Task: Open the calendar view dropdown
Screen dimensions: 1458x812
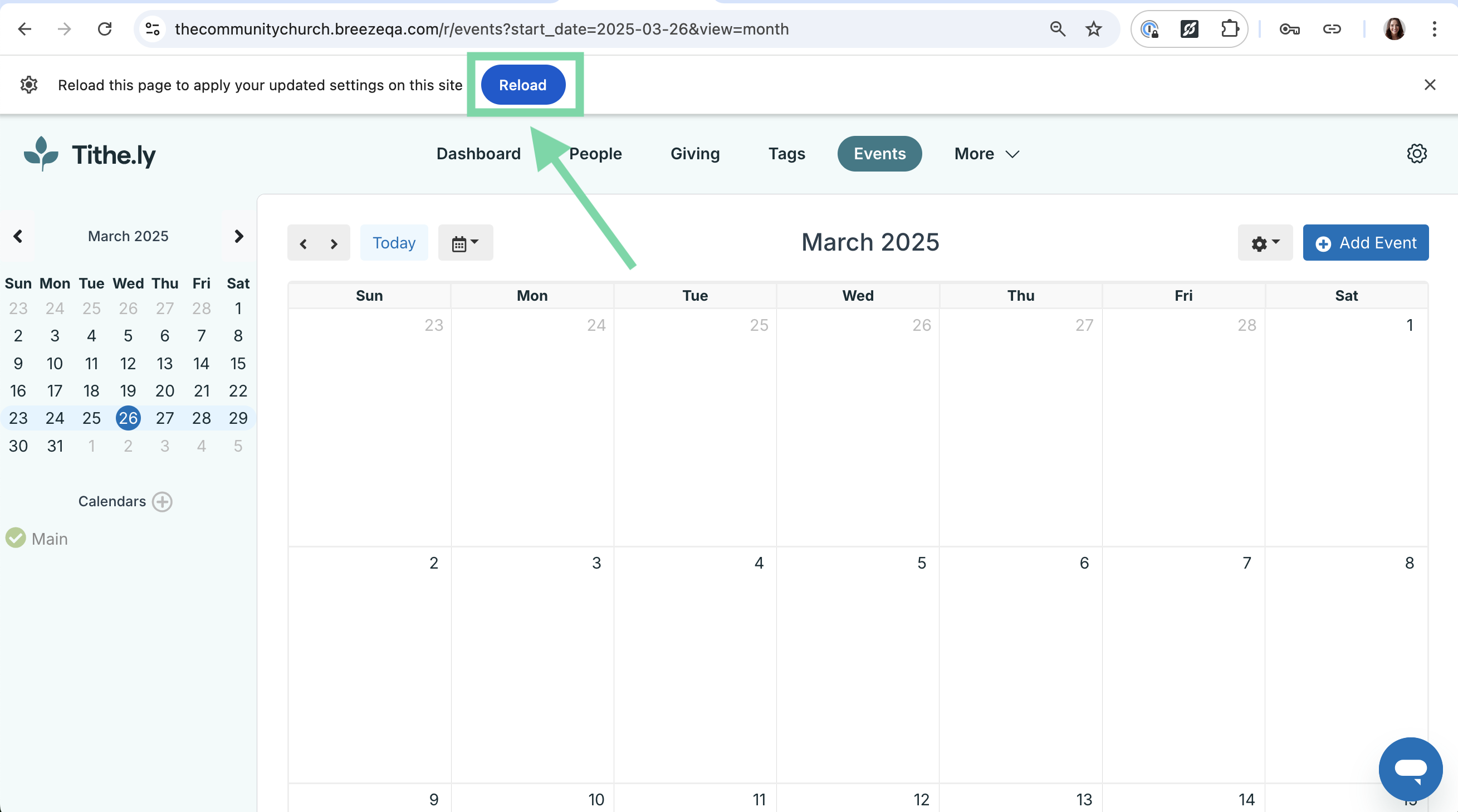Action: tap(465, 243)
